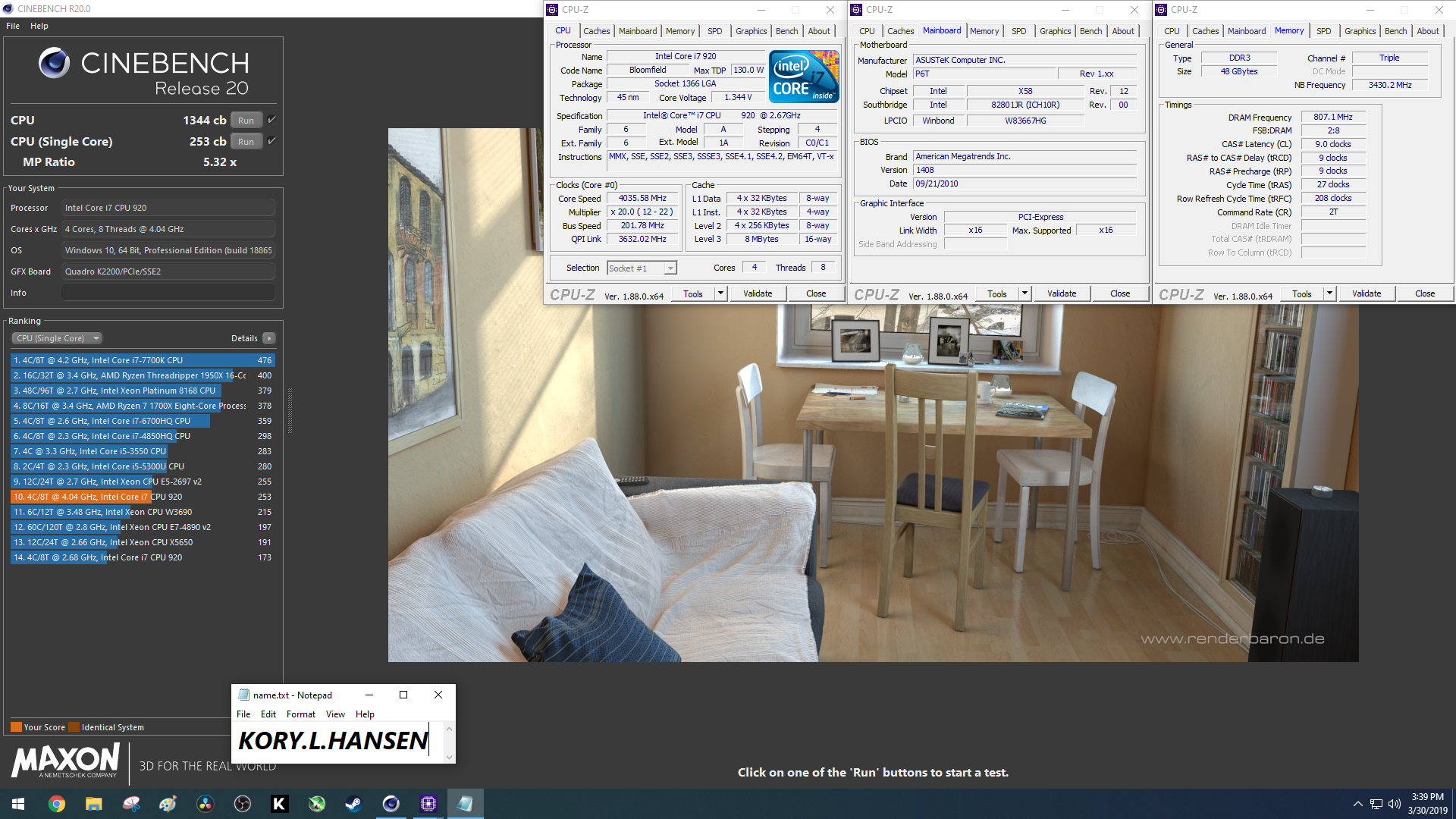Open Cinebench Help menu
The image size is (1456, 819).
click(39, 26)
